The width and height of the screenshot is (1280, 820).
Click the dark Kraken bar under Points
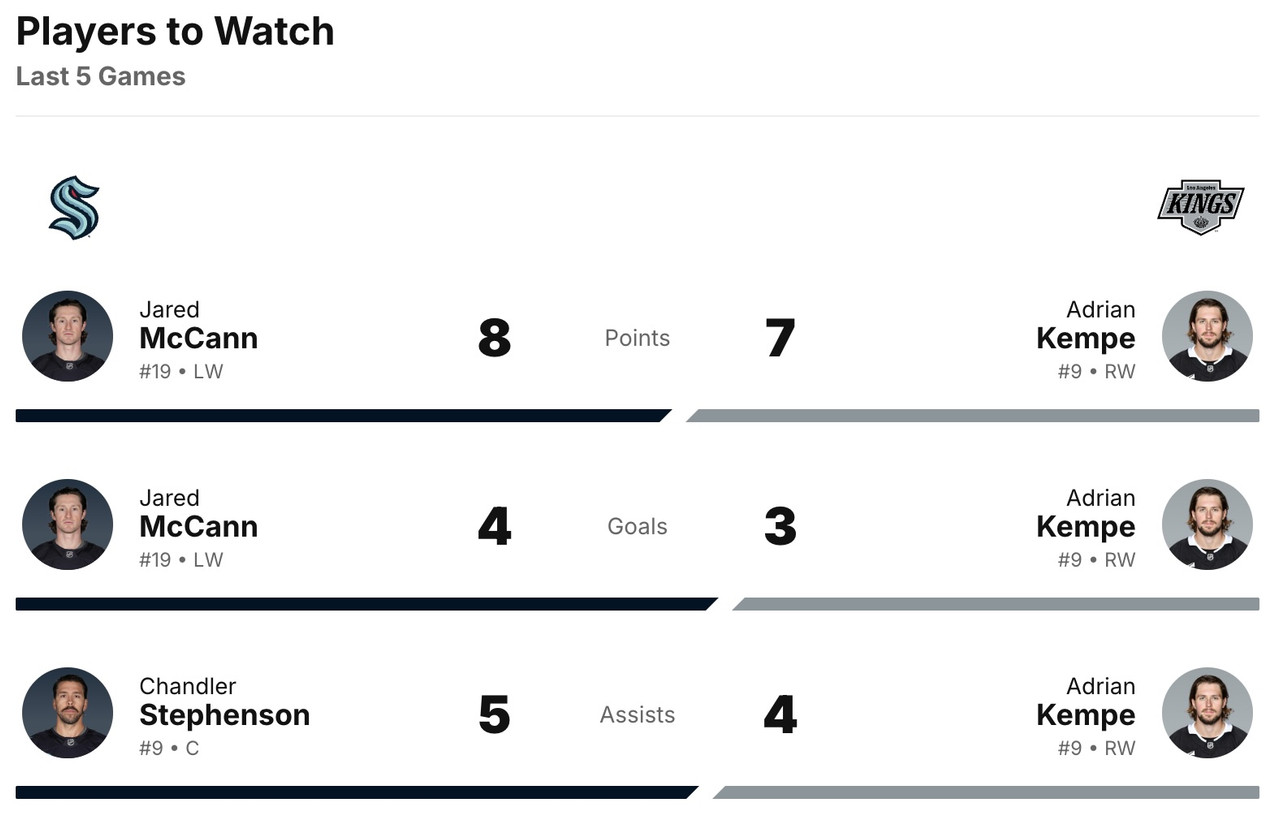(340, 416)
